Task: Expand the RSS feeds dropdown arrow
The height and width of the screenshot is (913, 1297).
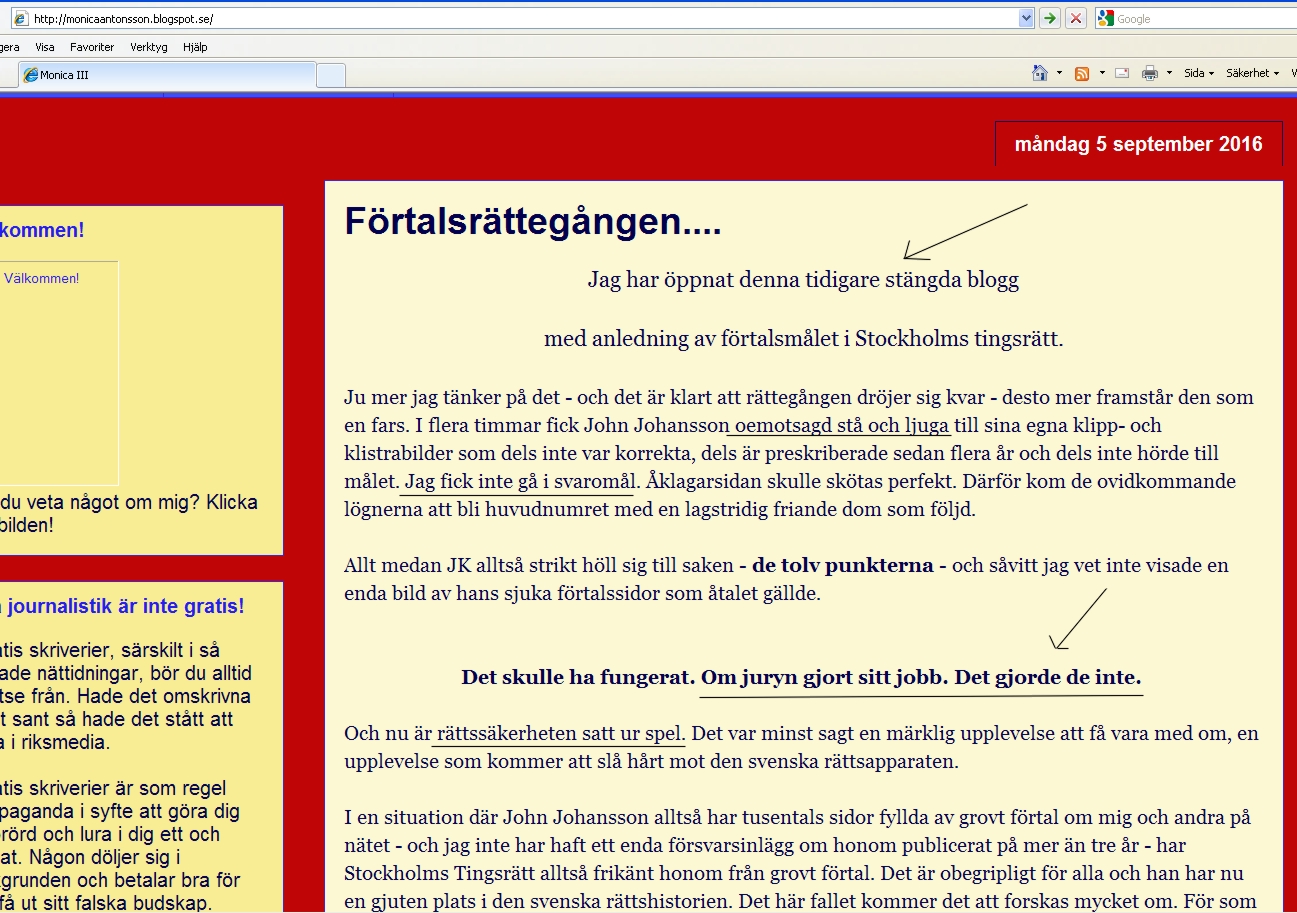Action: (1102, 73)
